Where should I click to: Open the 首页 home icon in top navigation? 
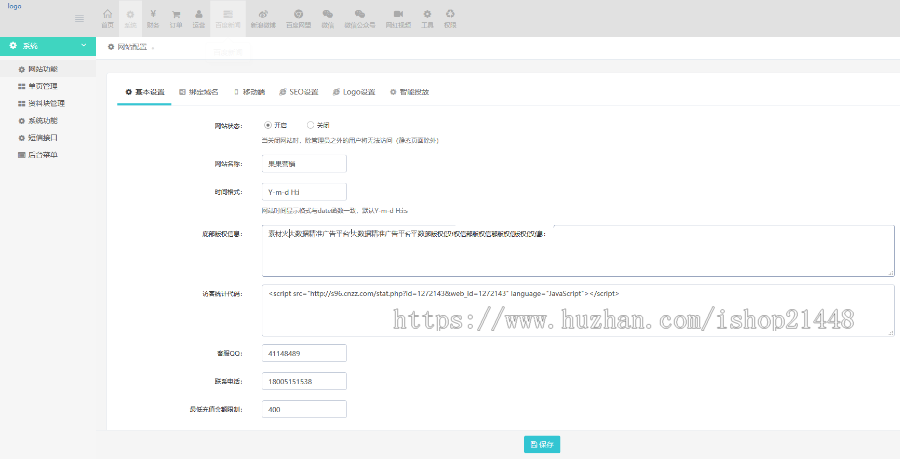coord(107,18)
